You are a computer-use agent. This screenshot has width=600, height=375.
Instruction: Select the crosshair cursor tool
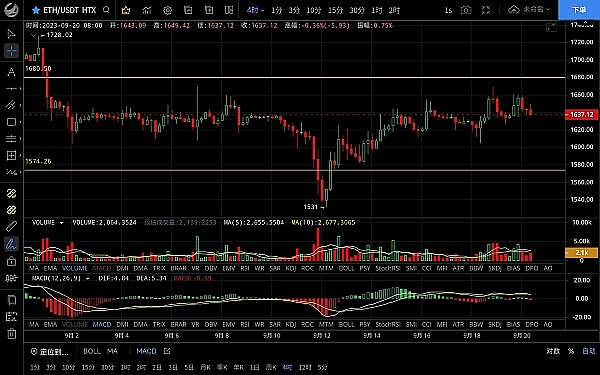coord(11,51)
